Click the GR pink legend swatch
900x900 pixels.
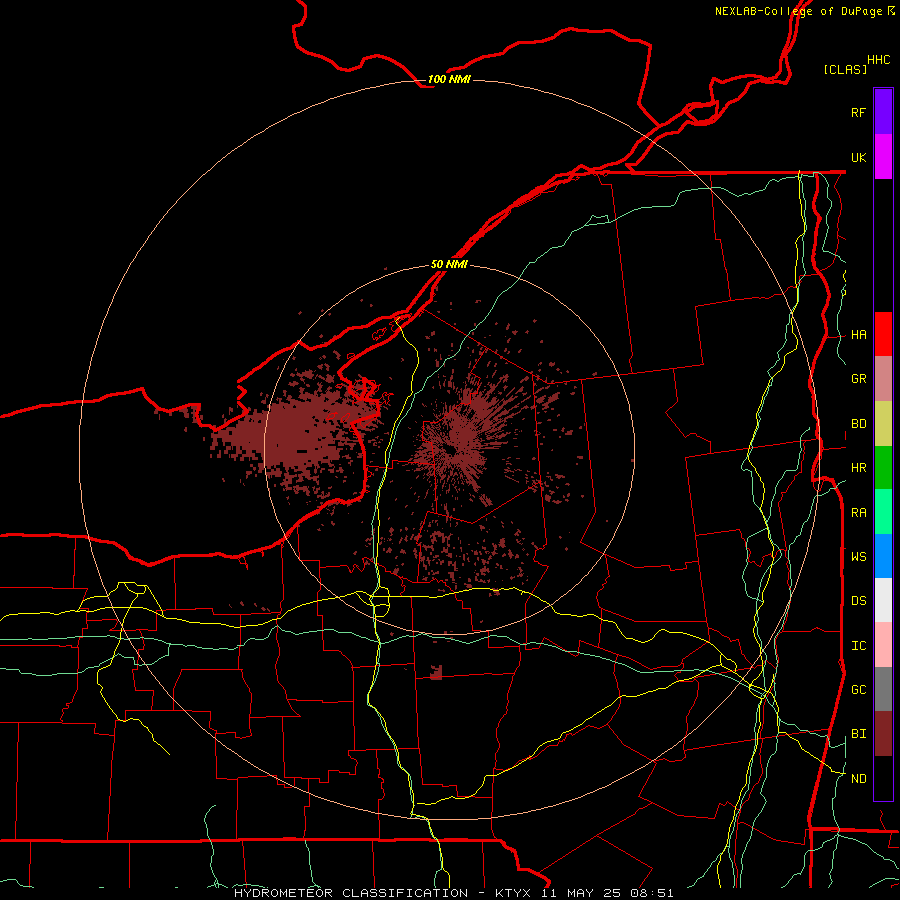883,379
